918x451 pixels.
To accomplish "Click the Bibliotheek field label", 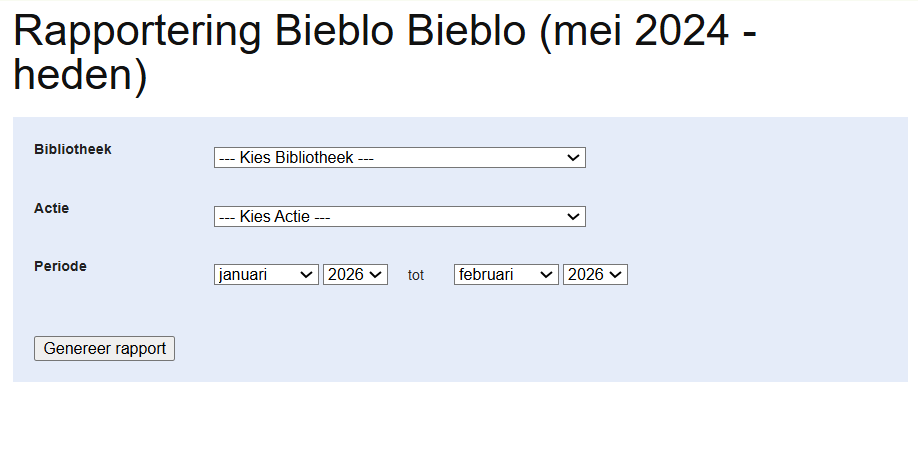I will tap(73, 149).
